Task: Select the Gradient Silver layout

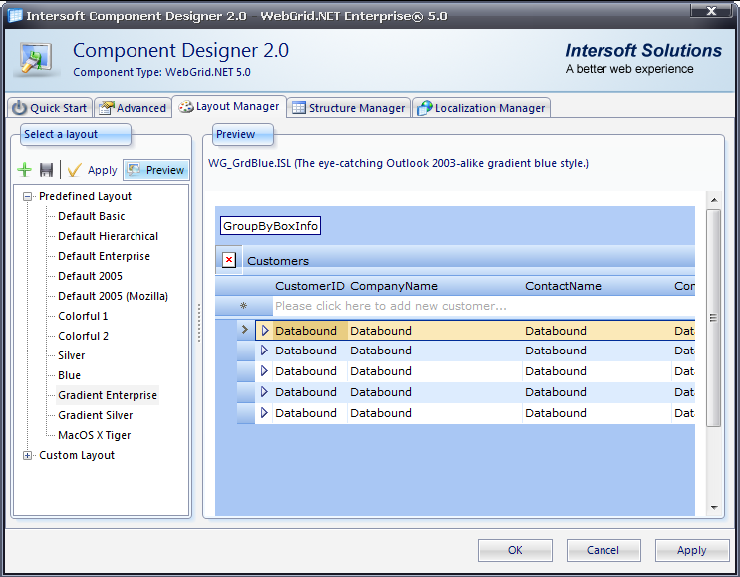Action: coord(95,415)
